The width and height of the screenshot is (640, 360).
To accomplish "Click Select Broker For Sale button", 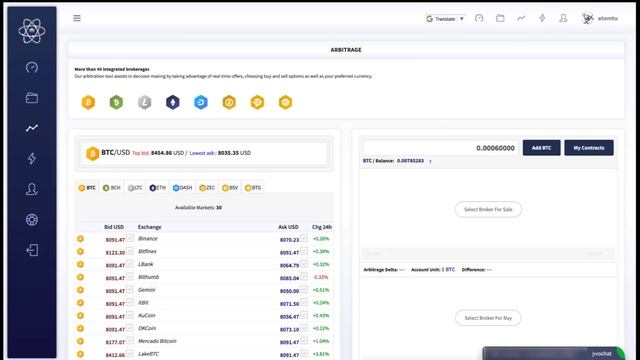I will point(488,209).
